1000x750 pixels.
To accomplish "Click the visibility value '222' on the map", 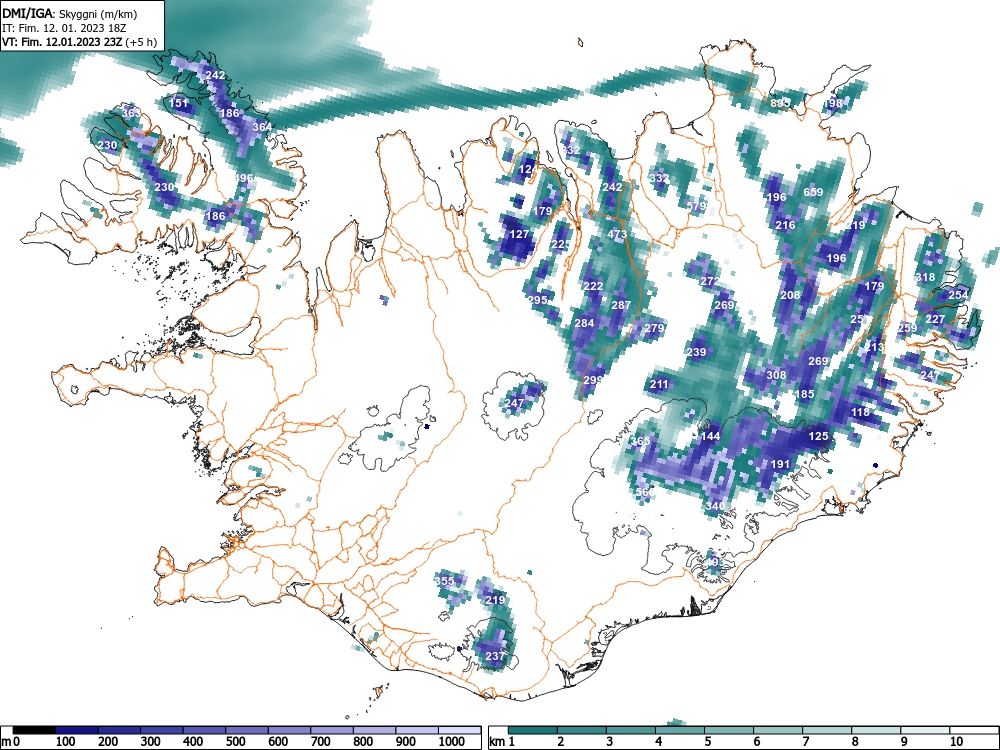I will coord(593,286).
